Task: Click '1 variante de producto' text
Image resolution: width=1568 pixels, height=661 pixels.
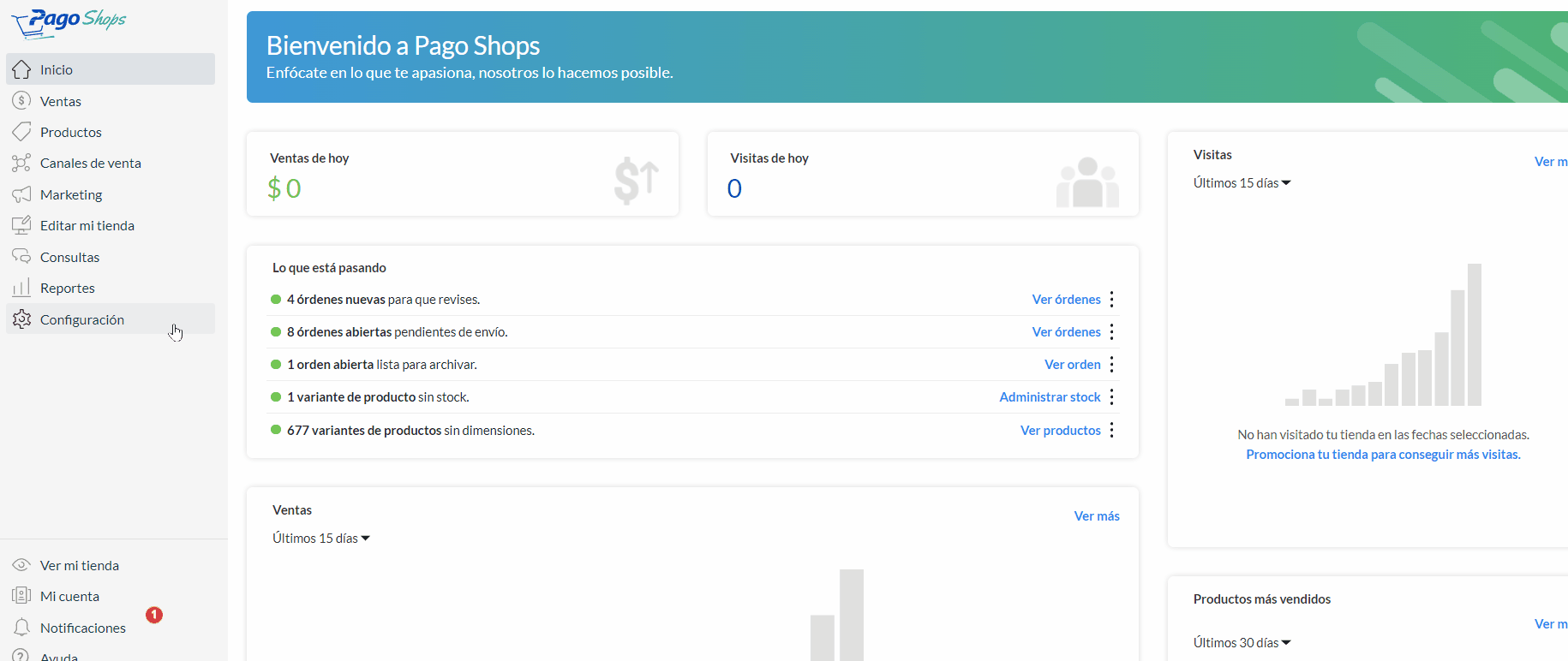Action: (x=351, y=397)
